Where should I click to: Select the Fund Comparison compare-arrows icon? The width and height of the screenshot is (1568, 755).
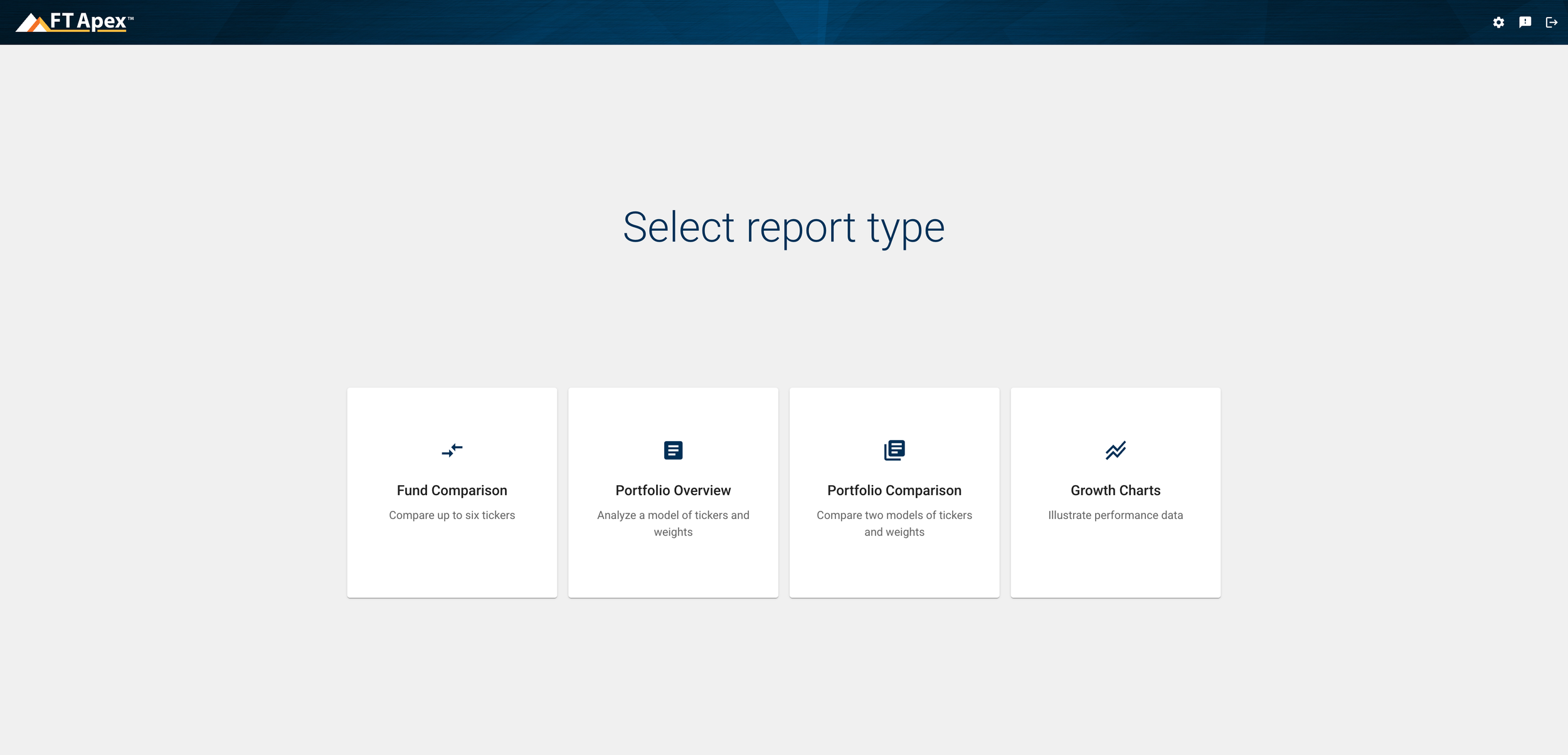[452, 449]
